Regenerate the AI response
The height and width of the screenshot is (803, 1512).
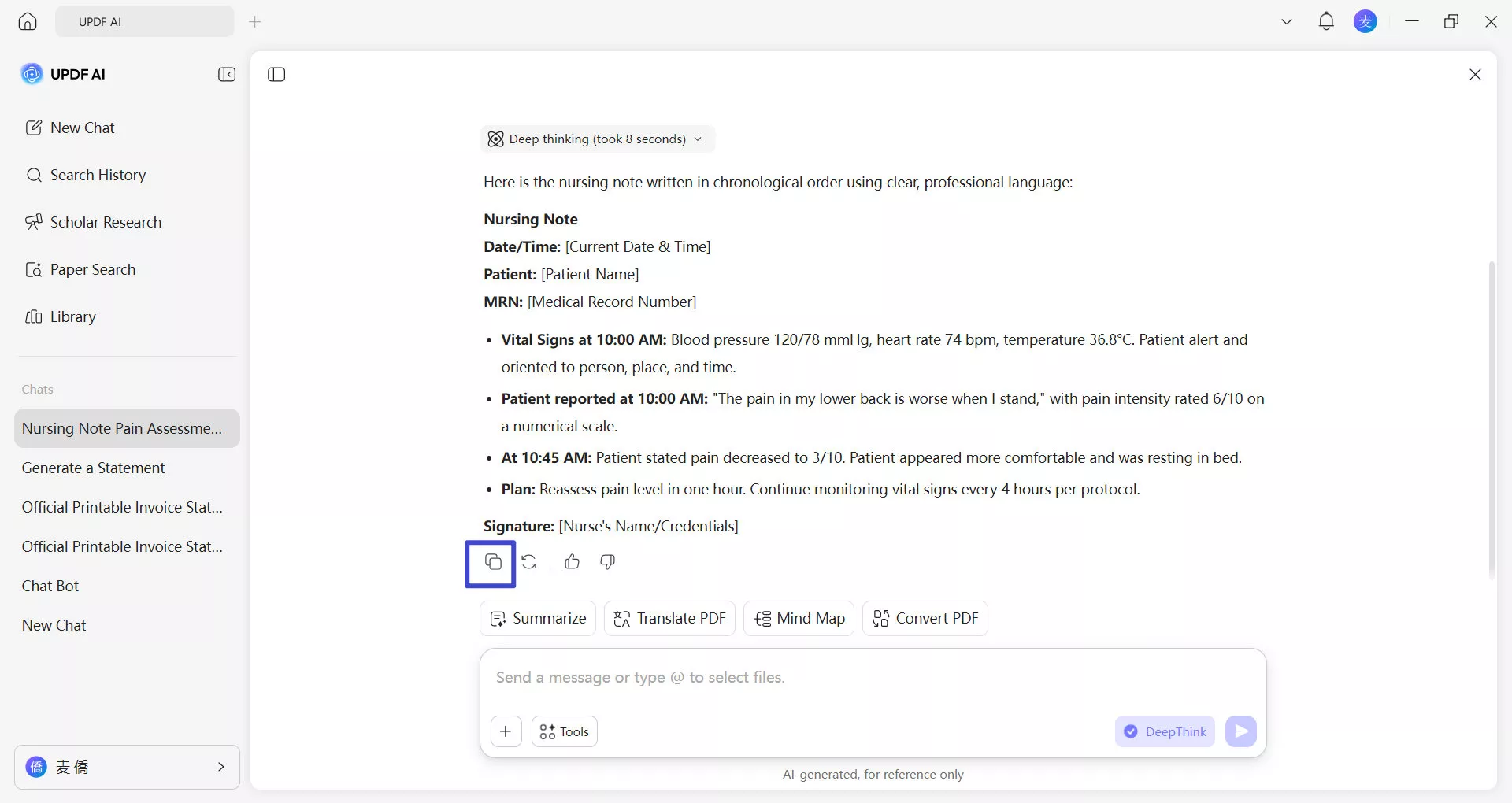point(529,562)
